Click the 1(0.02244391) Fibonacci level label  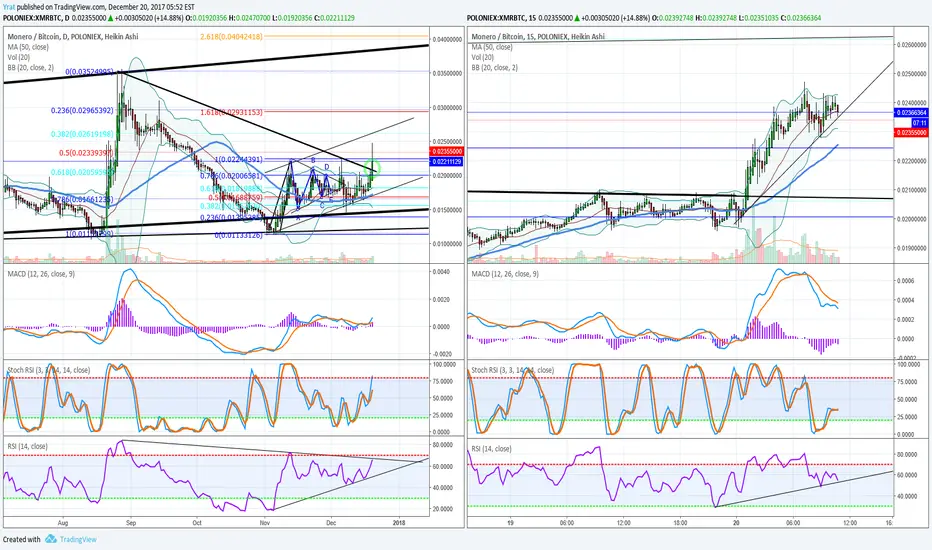[238, 159]
